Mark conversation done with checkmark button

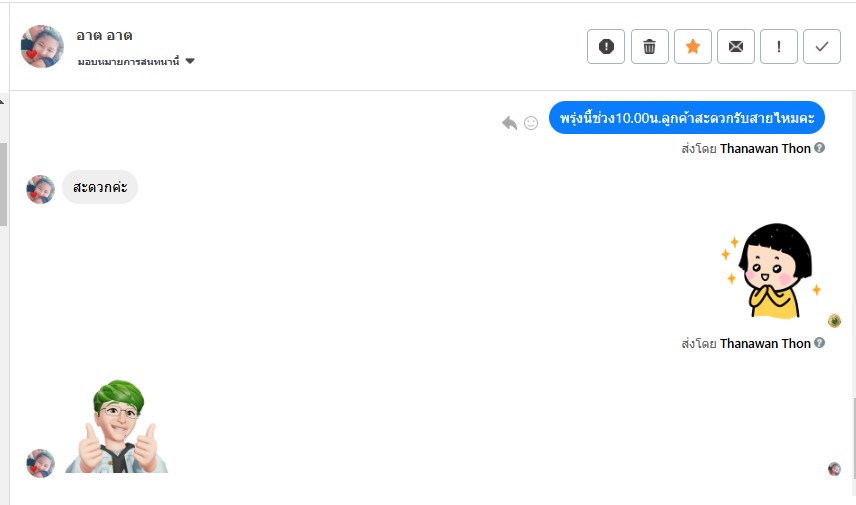tap(822, 46)
